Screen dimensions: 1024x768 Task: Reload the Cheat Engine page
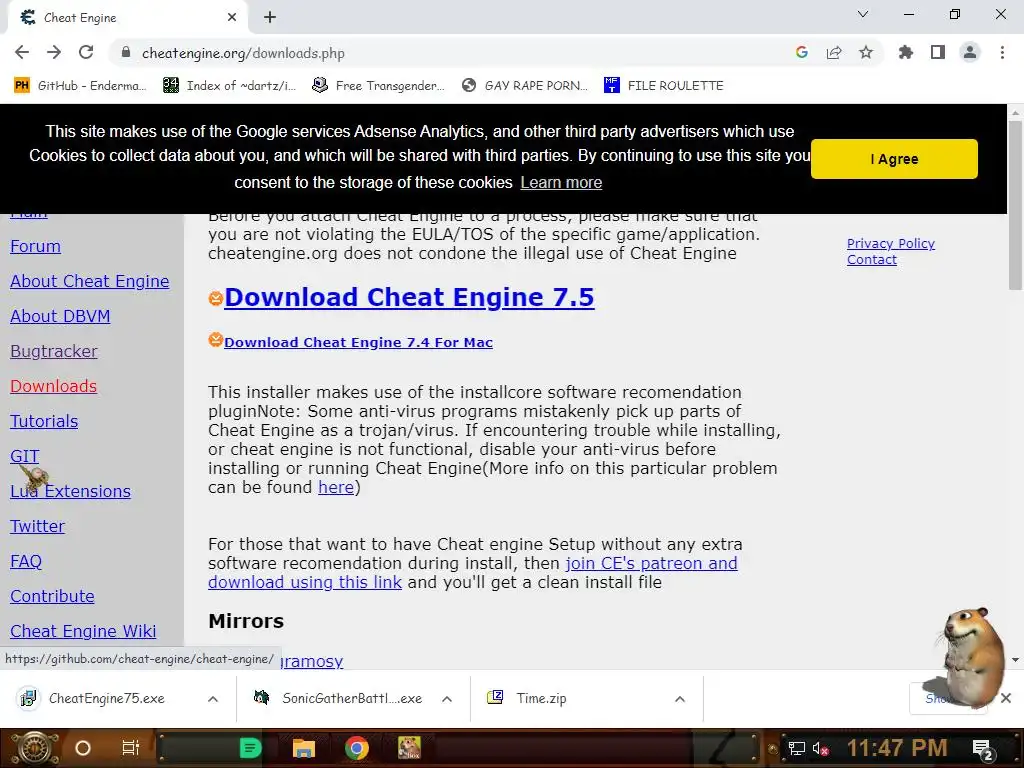tap(86, 52)
